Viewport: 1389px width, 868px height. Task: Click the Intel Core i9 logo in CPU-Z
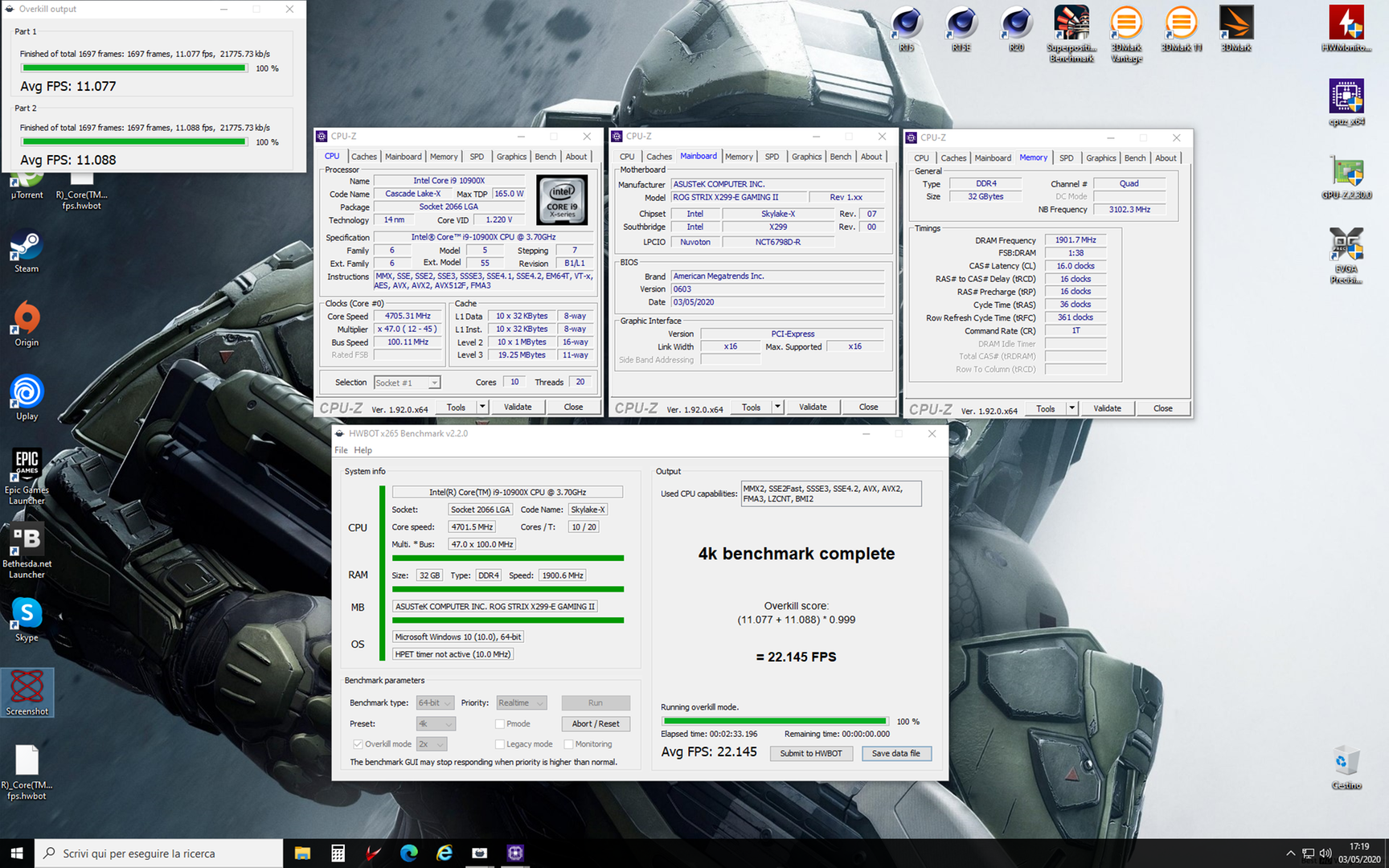[562, 200]
